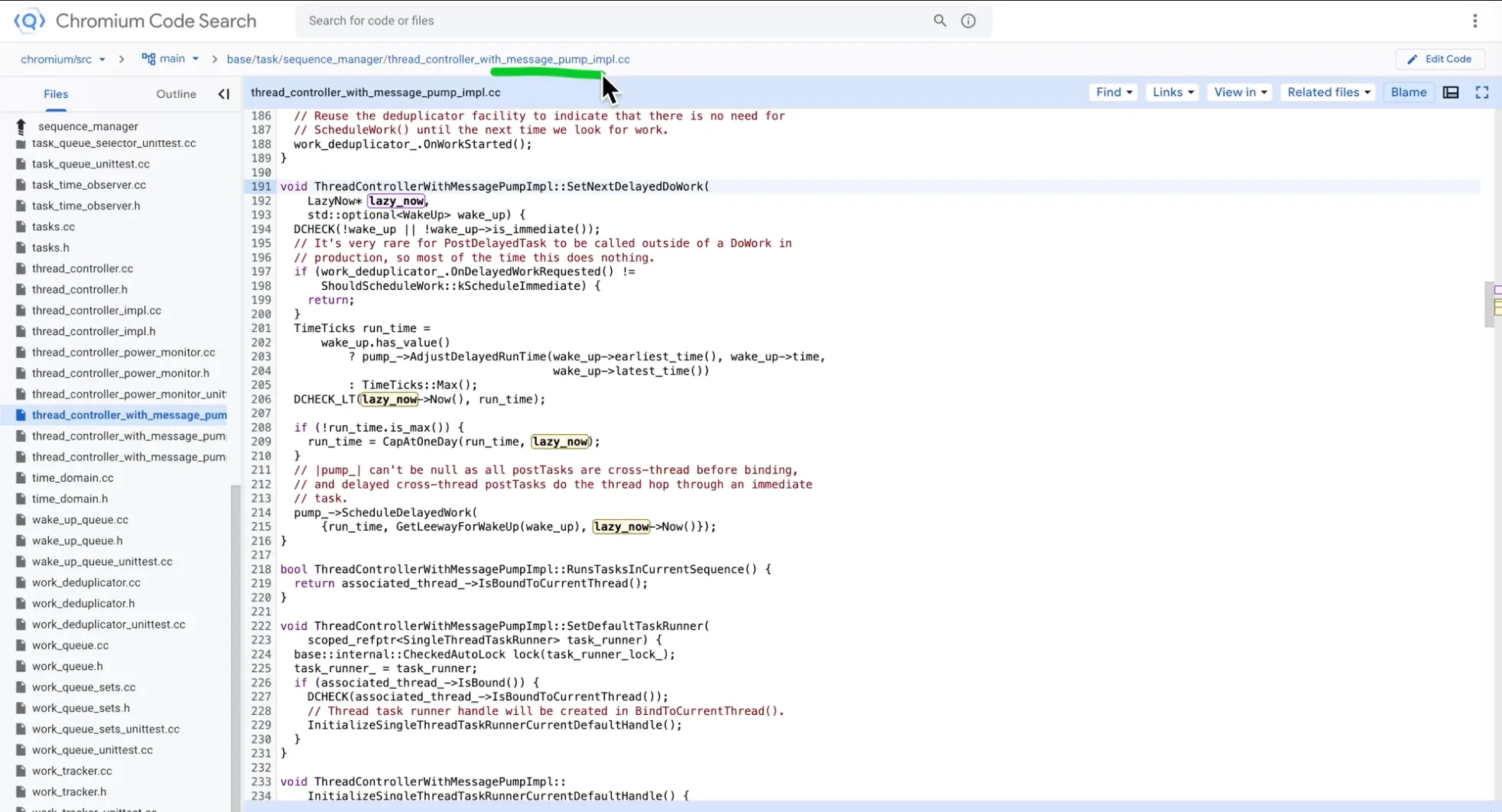
Task: Open work_queue_sets.cc file
Action: click(83, 687)
